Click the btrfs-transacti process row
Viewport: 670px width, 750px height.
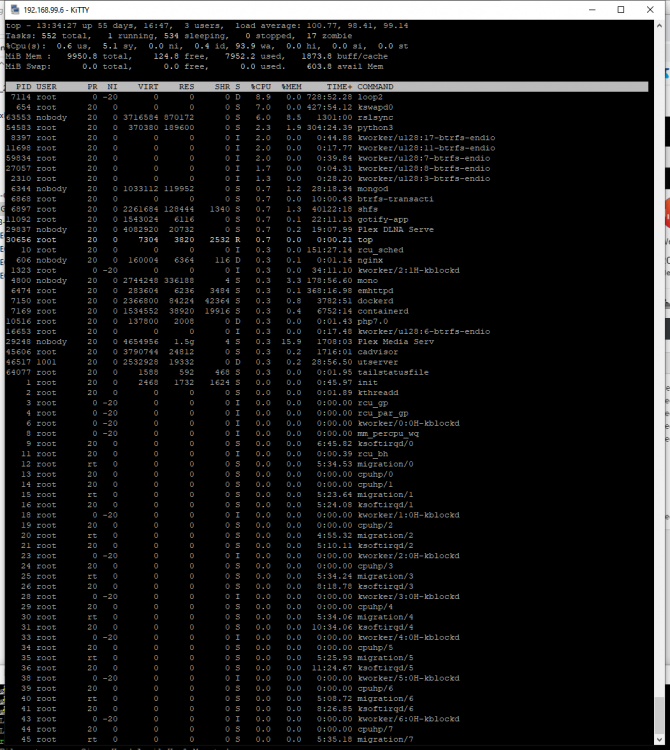[x=327, y=199]
